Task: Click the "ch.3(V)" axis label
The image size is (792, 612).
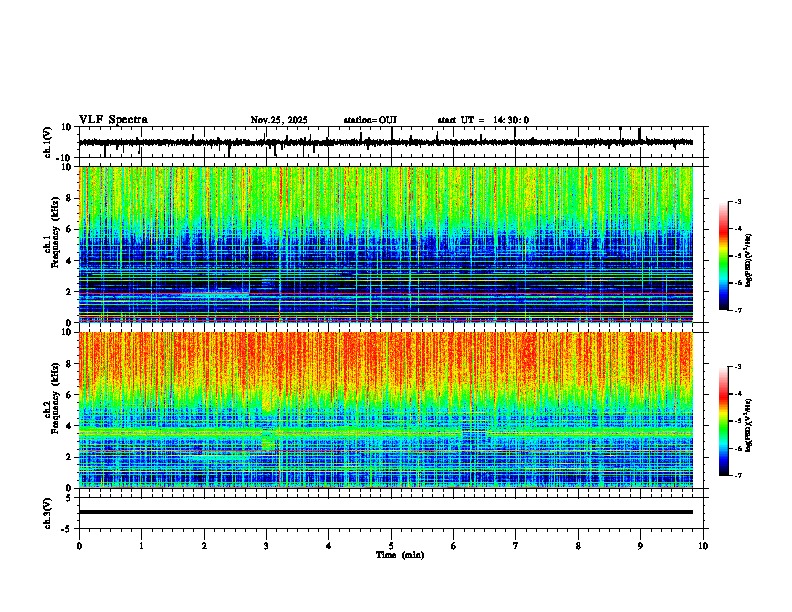Action: click(x=48, y=513)
